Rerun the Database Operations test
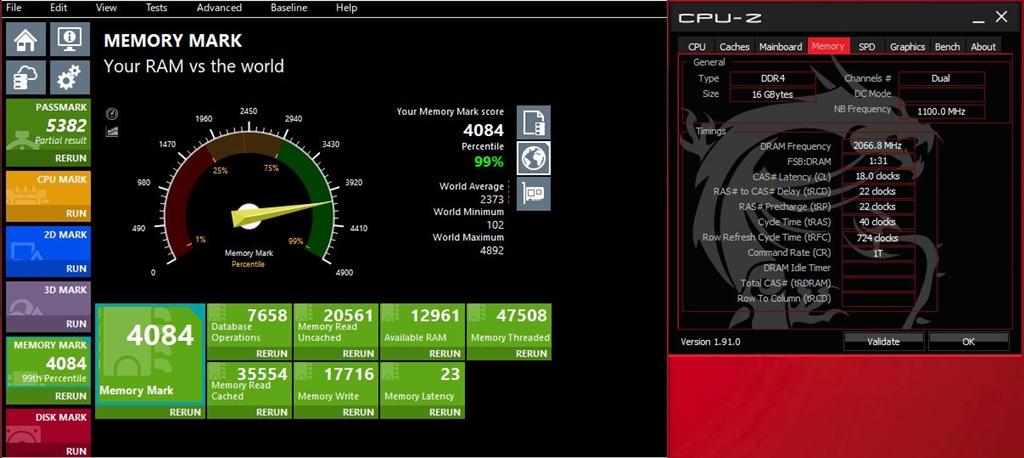The image size is (1024, 458). [x=272, y=353]
